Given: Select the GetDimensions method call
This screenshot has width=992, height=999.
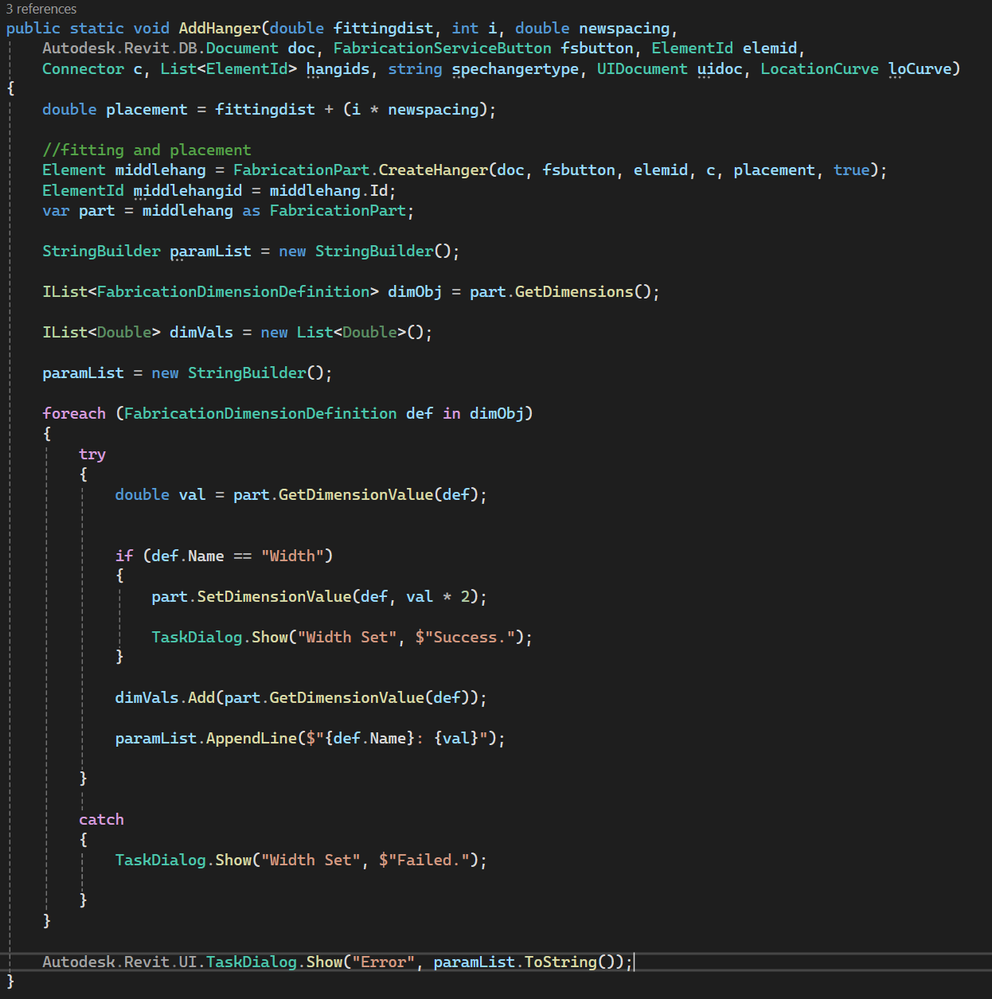Looking at the screenshot, I should (x=574, y=292).
